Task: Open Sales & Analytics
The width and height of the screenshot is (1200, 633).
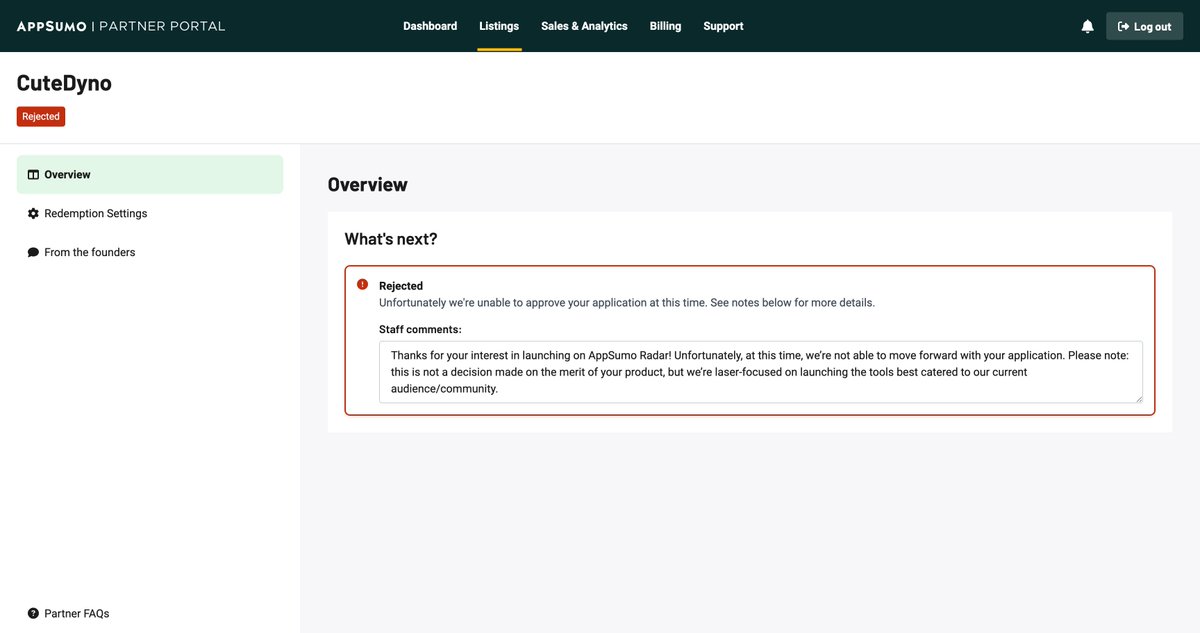Action: (x=584, y=26)
